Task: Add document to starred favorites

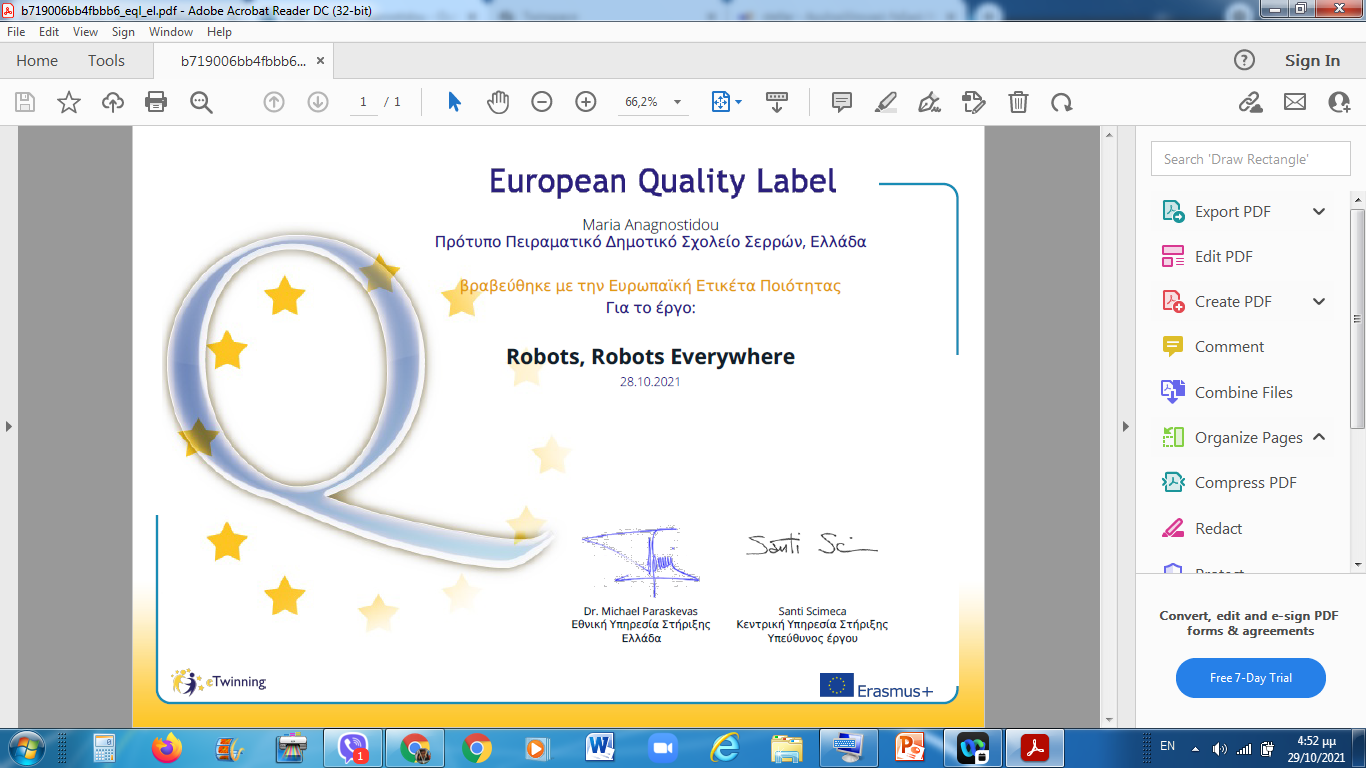Action: [69, 102]
